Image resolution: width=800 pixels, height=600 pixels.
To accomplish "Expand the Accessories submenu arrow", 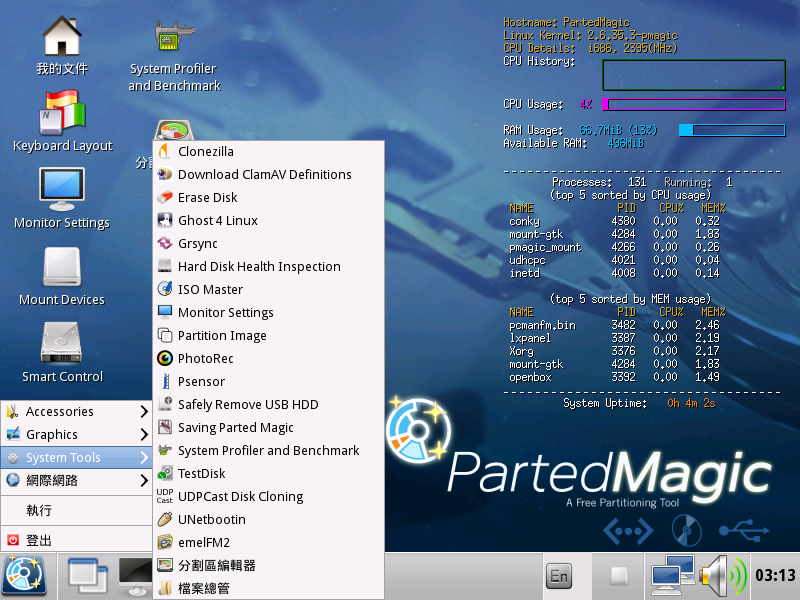I will [x=144, y=411].
